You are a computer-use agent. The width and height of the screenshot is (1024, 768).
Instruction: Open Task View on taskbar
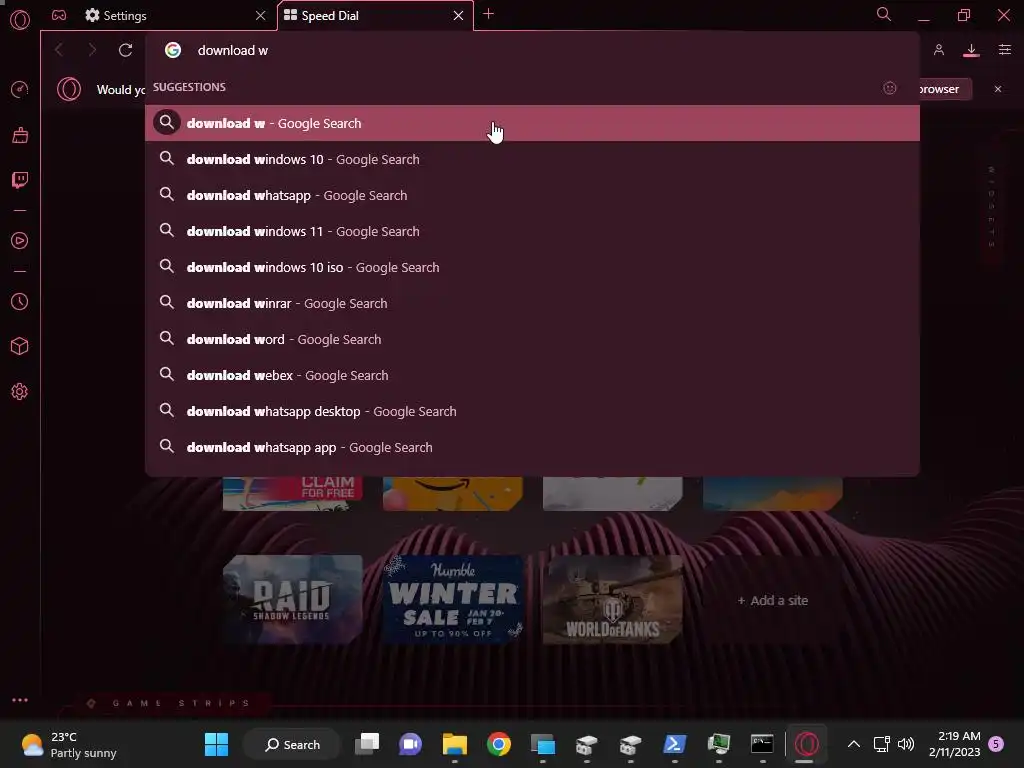tap(367, 744)
